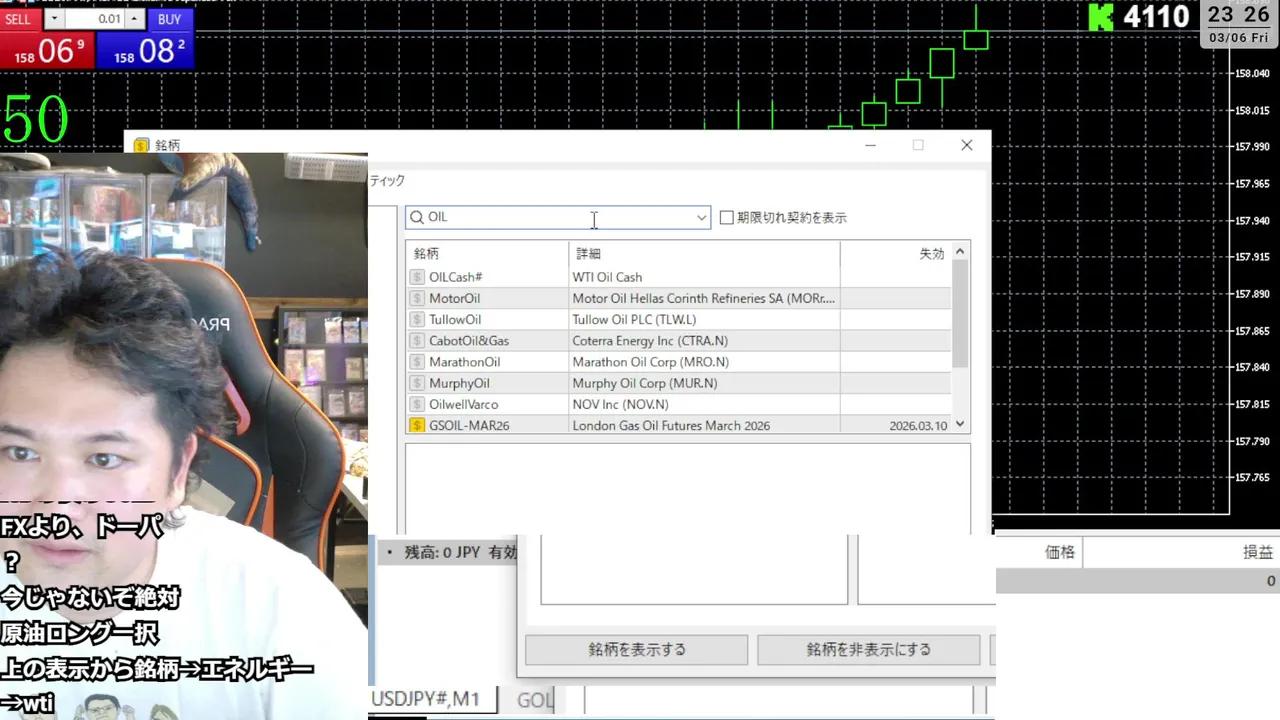Click the symbol icon beside MurphyOil
Screen dimensions: 1280x720
click(417, 383)
